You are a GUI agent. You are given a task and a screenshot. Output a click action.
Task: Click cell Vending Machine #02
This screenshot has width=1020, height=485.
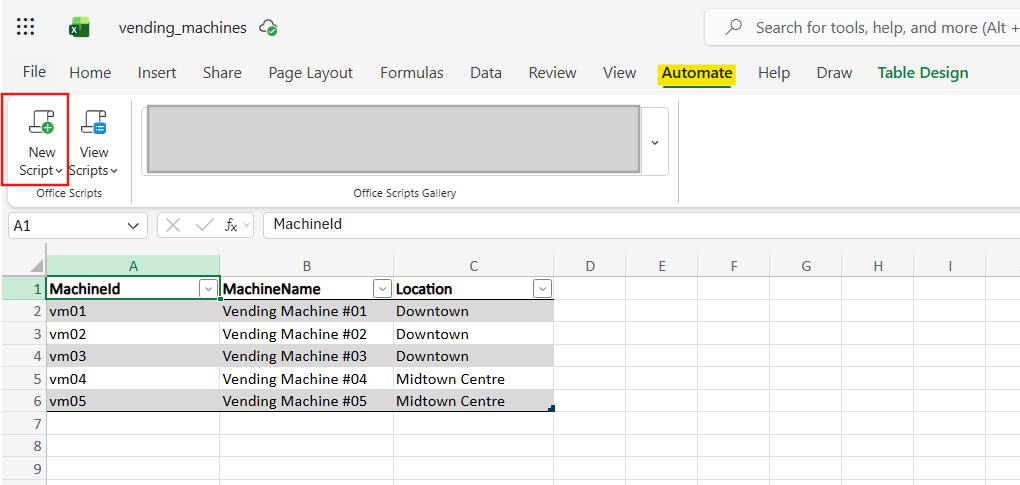[x=306, y=334]
